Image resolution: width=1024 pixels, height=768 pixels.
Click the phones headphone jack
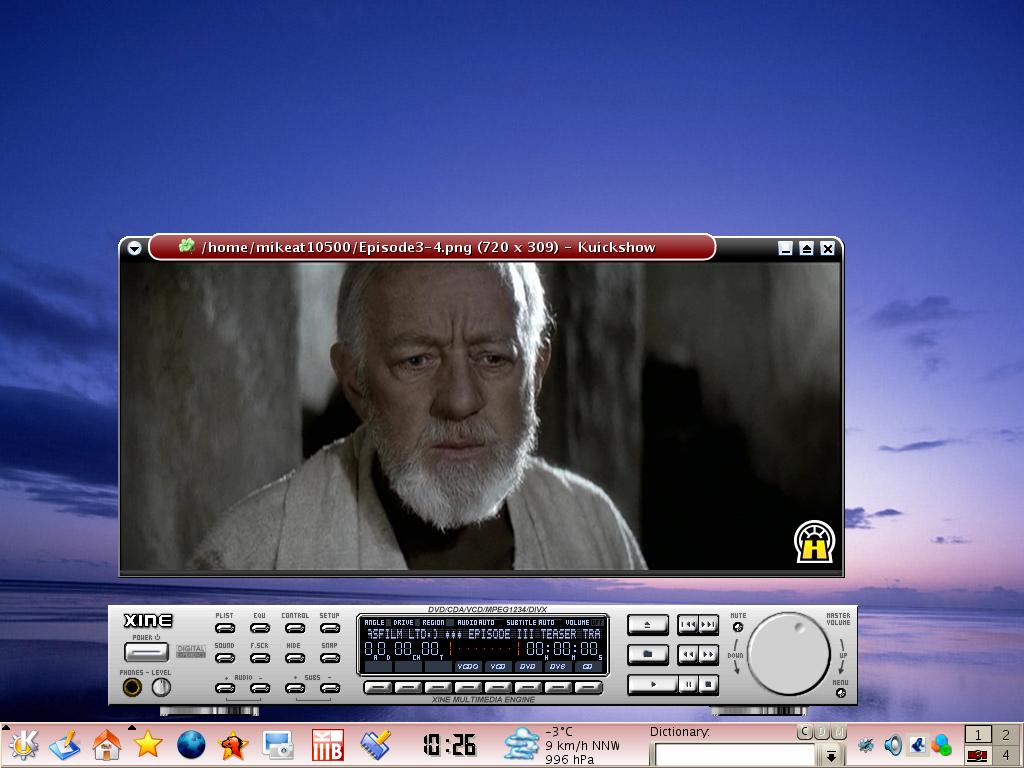pos(132,687)
